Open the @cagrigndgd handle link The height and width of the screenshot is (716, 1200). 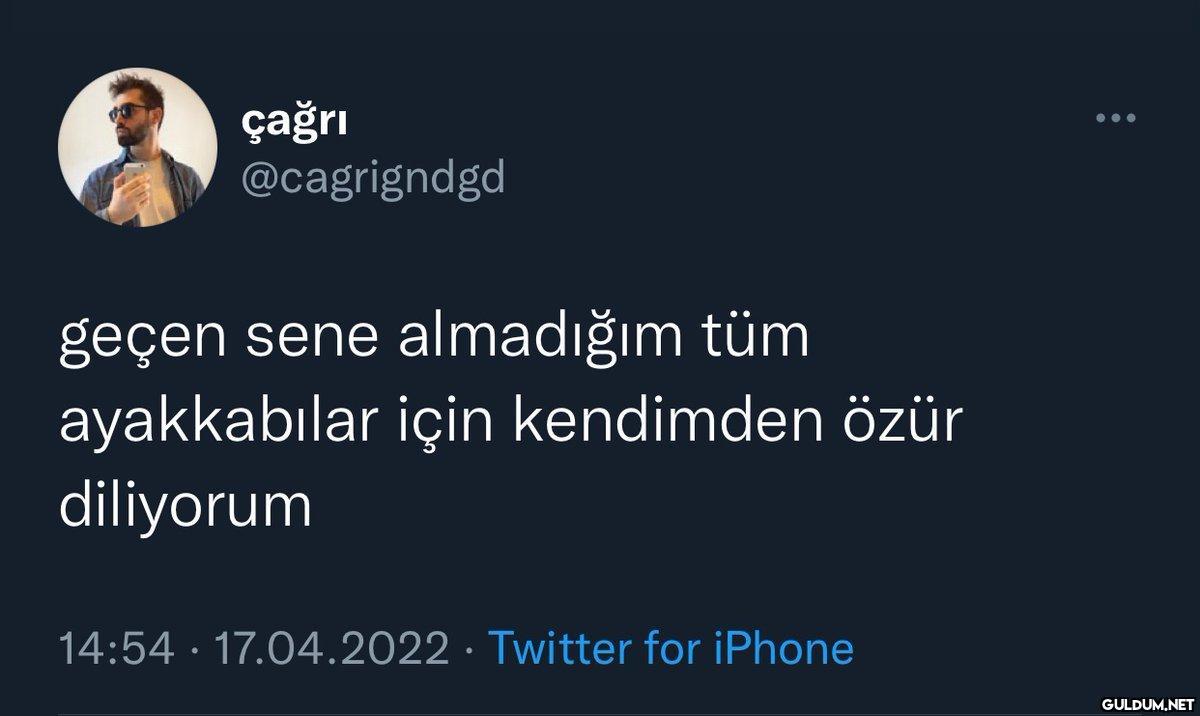pyautogui.click(x=373, y=179)
